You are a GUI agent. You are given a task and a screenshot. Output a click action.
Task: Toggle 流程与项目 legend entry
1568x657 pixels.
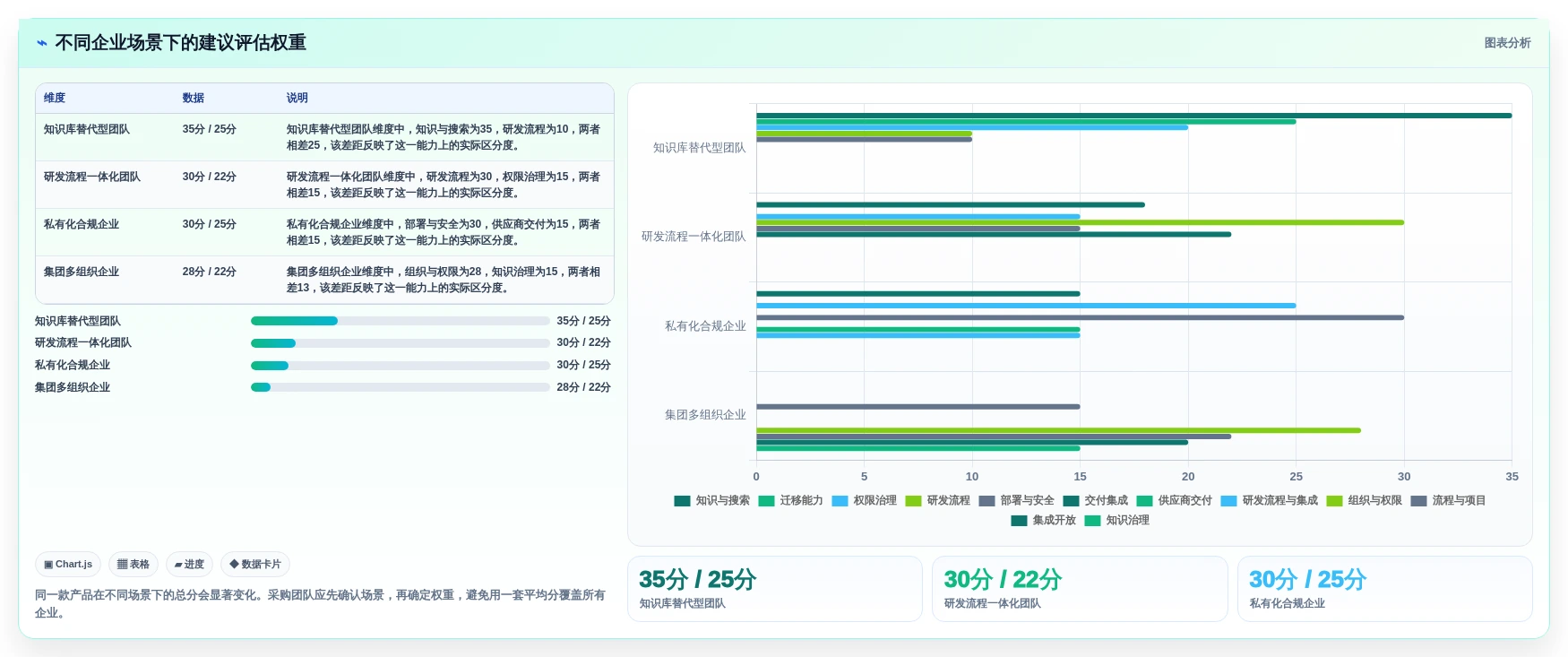[x=1449, y=501]
